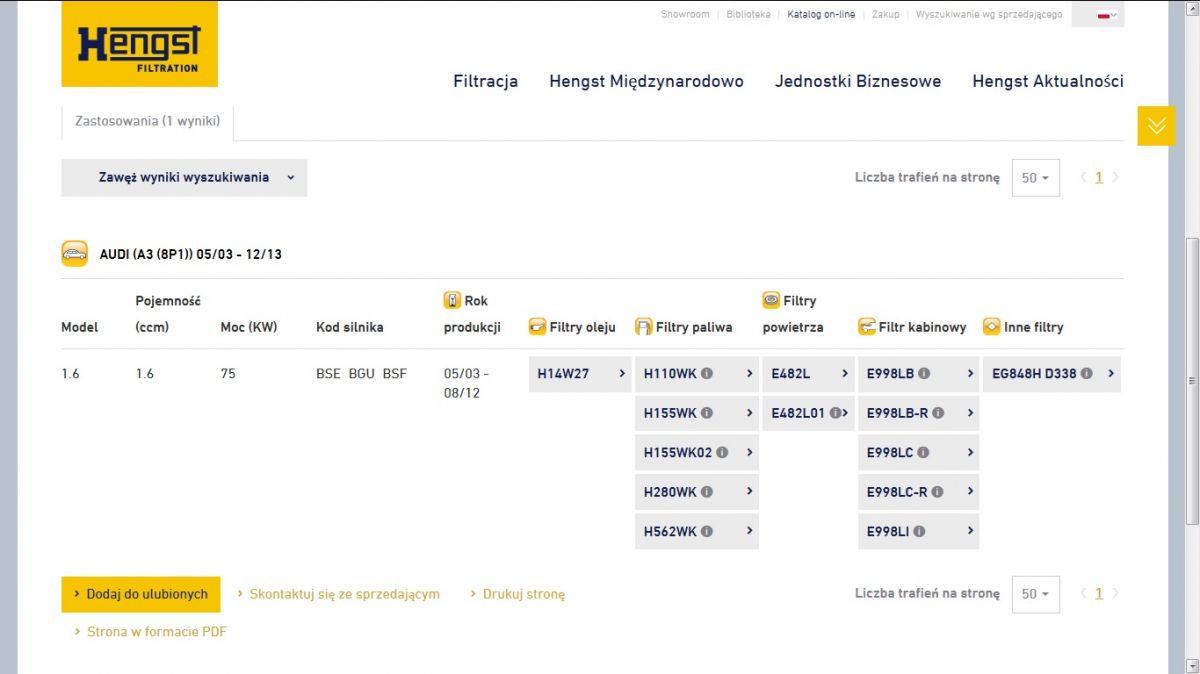
Task: Show info for fuel filter H110WK
Action: (x=707, y=374)
